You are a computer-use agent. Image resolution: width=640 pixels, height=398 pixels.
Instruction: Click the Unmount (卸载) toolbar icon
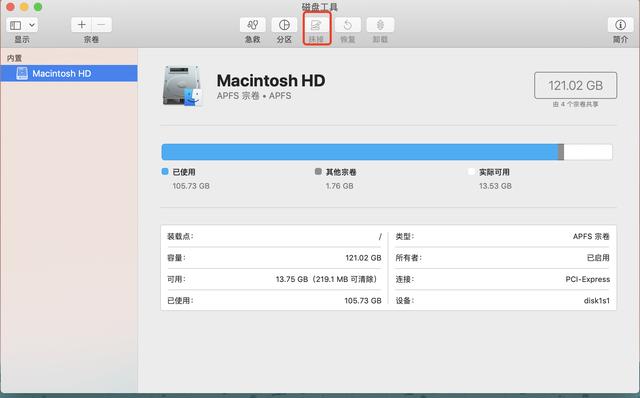point(380,25)
